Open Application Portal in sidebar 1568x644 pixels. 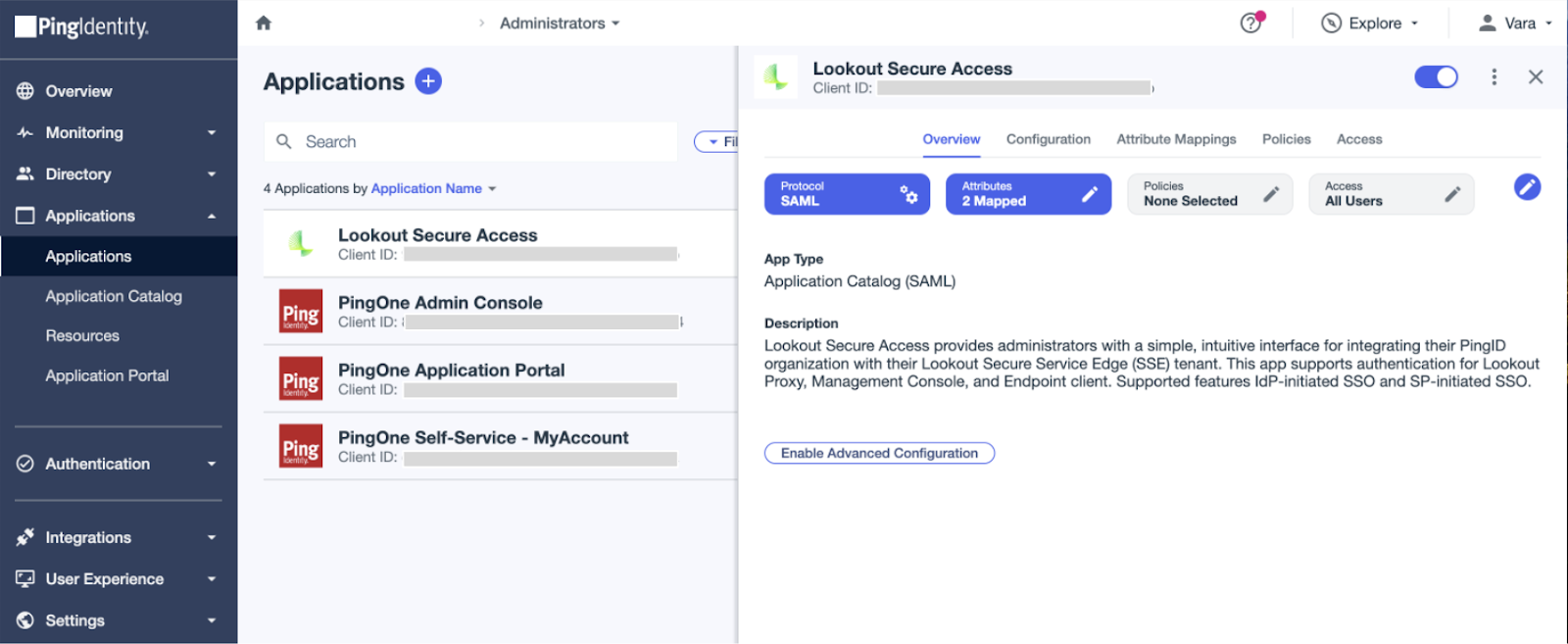(x=107, y=375)
